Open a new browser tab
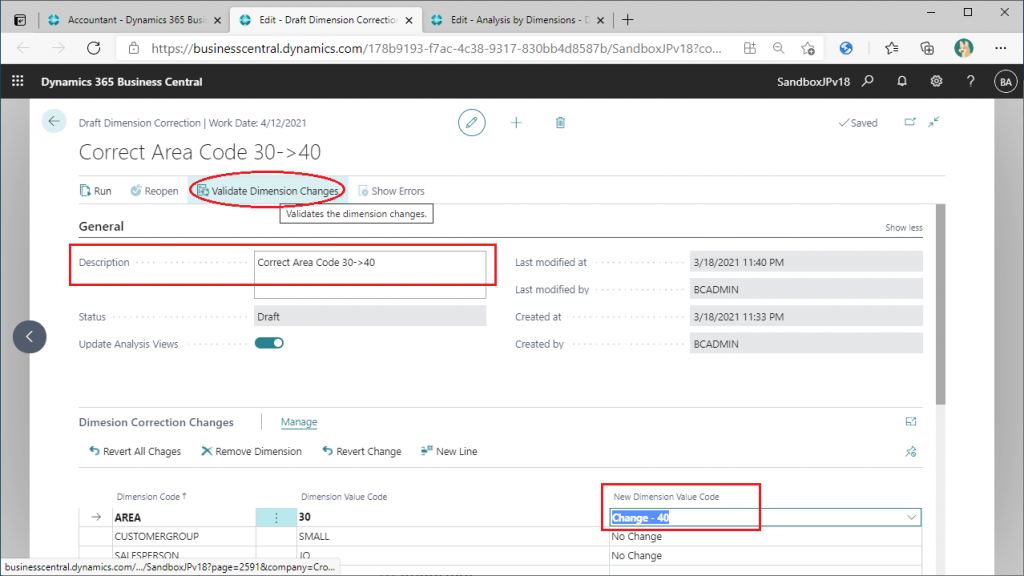 point(628,20)
